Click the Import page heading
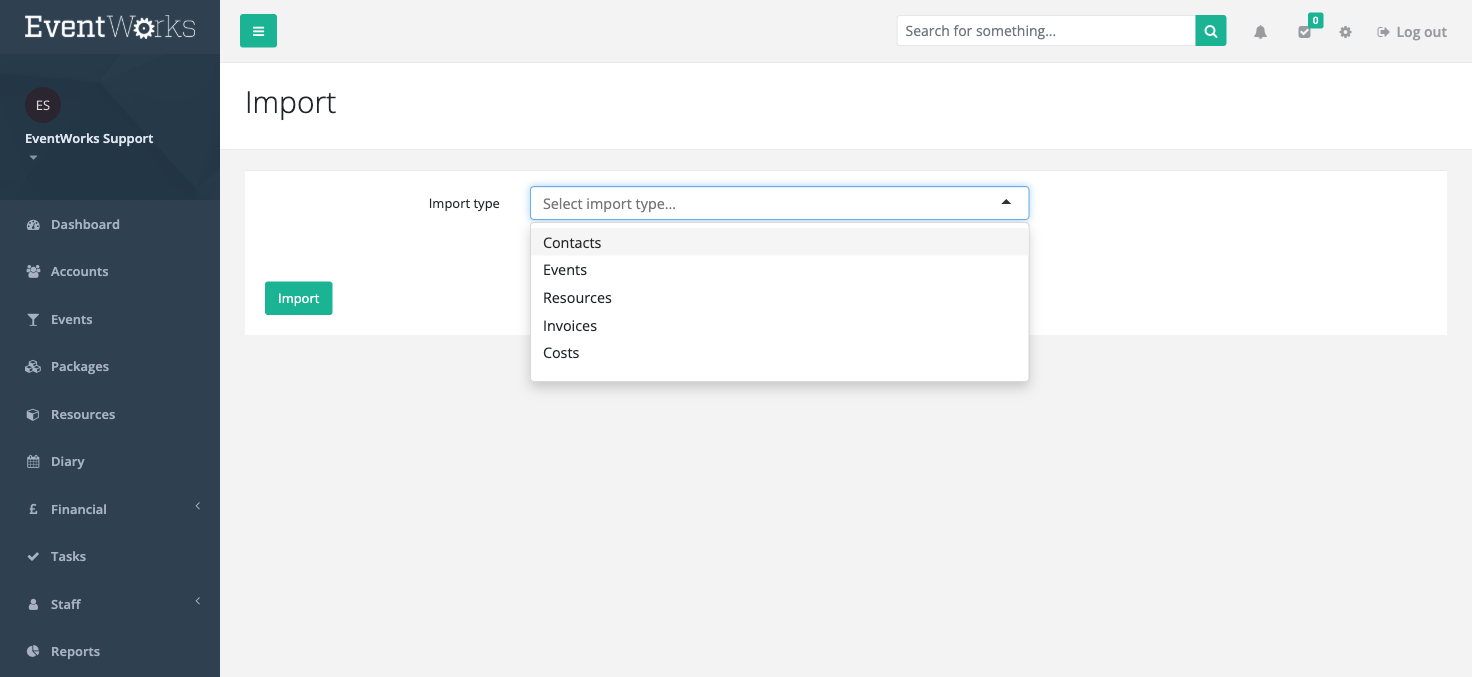 [x=290, y=103]
